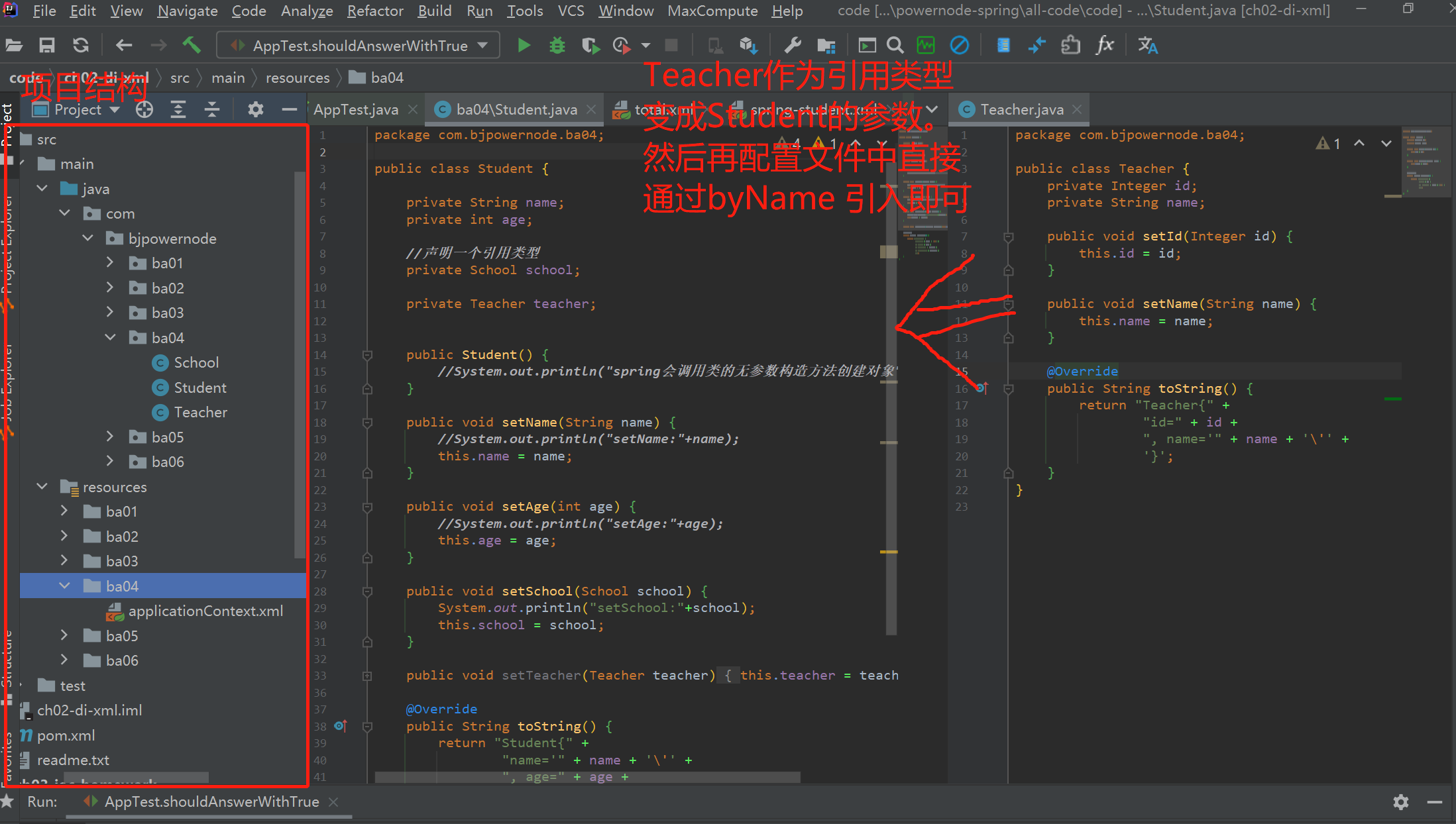Collapse the resources folder
Viewport: 1456px width, 824px height.
pyautogui.click(x=42, y=486)
